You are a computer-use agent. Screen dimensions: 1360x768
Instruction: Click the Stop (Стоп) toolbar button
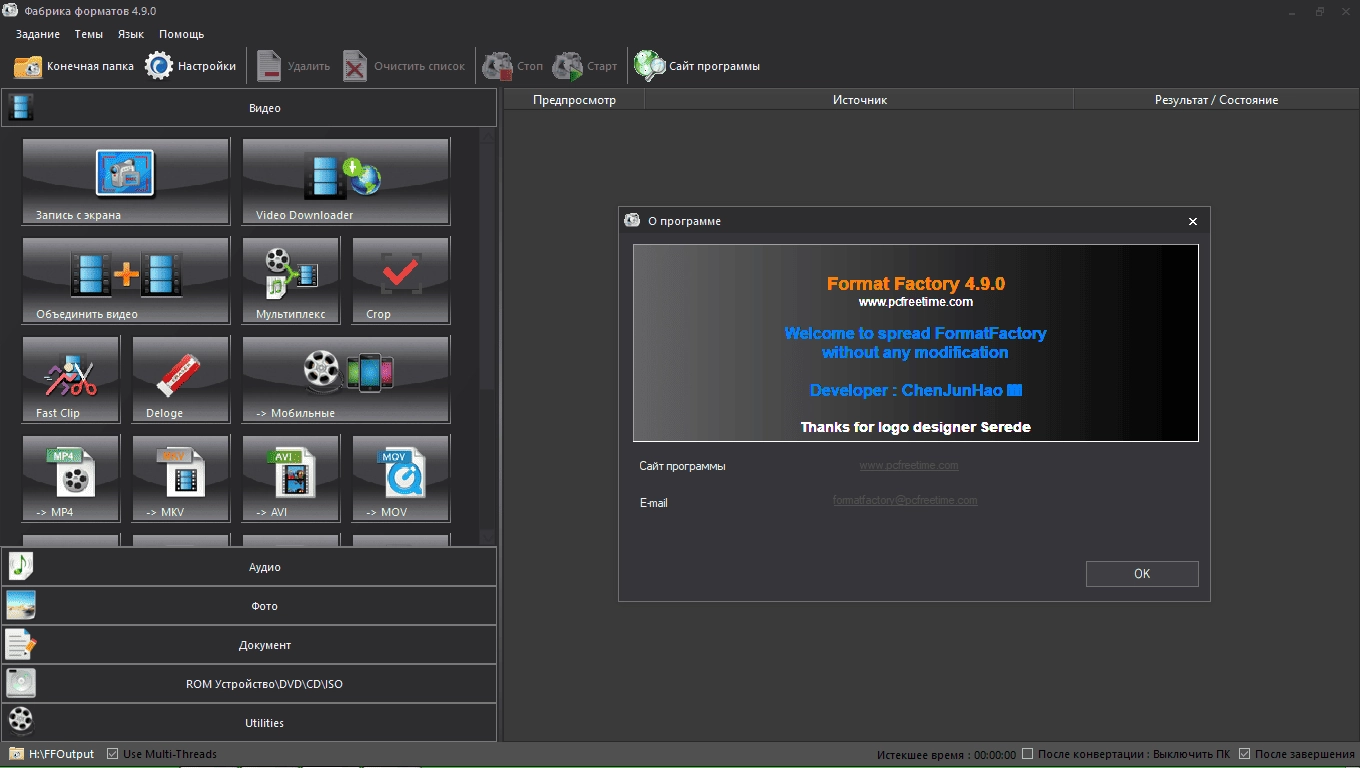[x=512, y=66]
